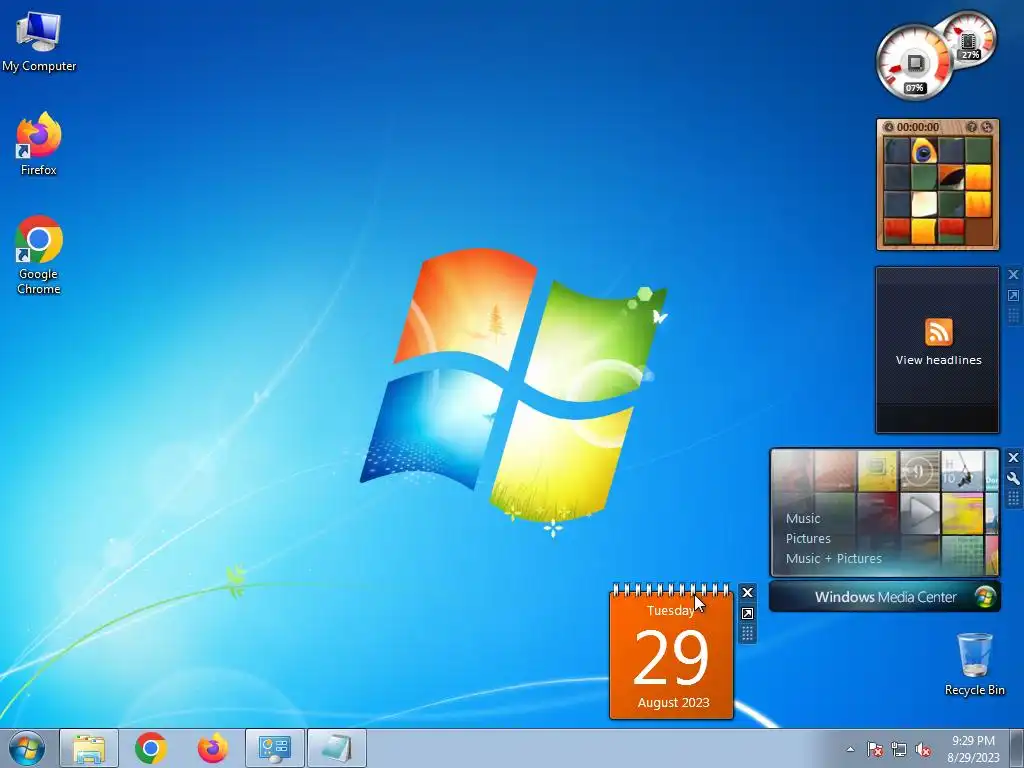Close the Feed Headlines gadget
The width and height of the screenshot is (1024, 768).
pyautogui.click(x=1014, y=275)
